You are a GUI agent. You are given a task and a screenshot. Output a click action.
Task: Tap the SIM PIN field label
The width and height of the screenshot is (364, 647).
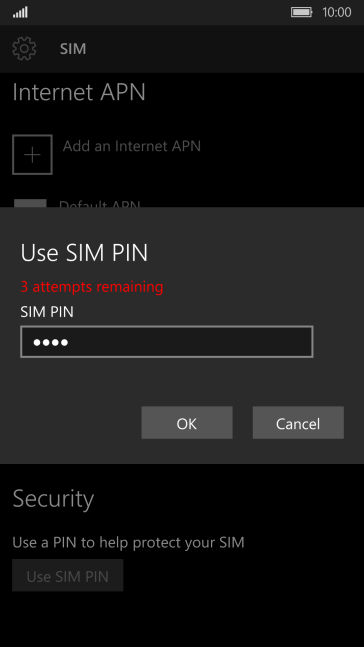[x=47, y=312]
